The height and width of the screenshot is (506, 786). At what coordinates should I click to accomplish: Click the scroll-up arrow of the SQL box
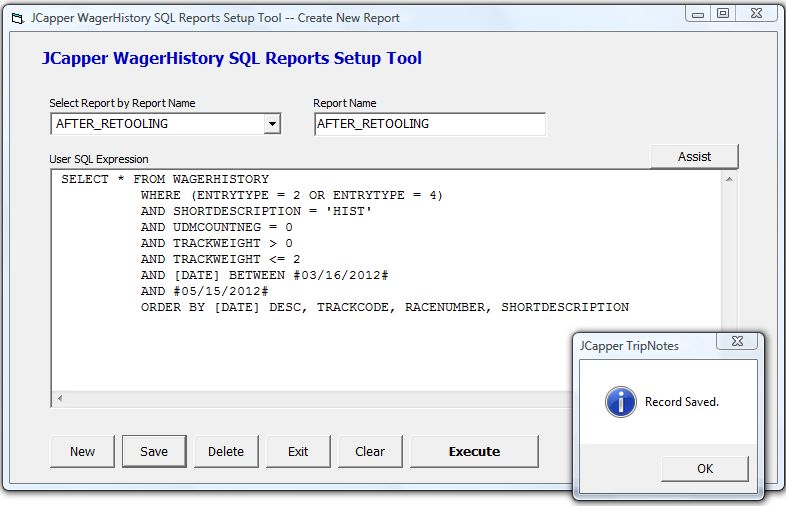click(729, 179)
